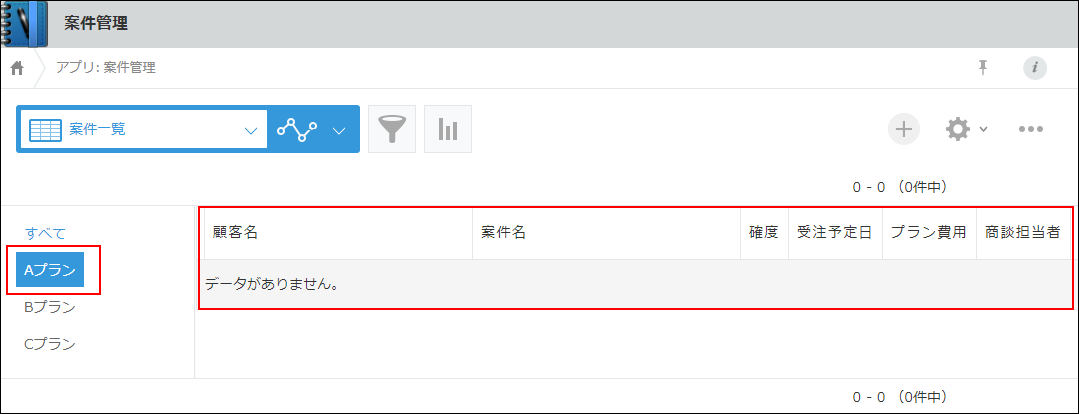Select the Aプラン category

click(x=50, y=270)
